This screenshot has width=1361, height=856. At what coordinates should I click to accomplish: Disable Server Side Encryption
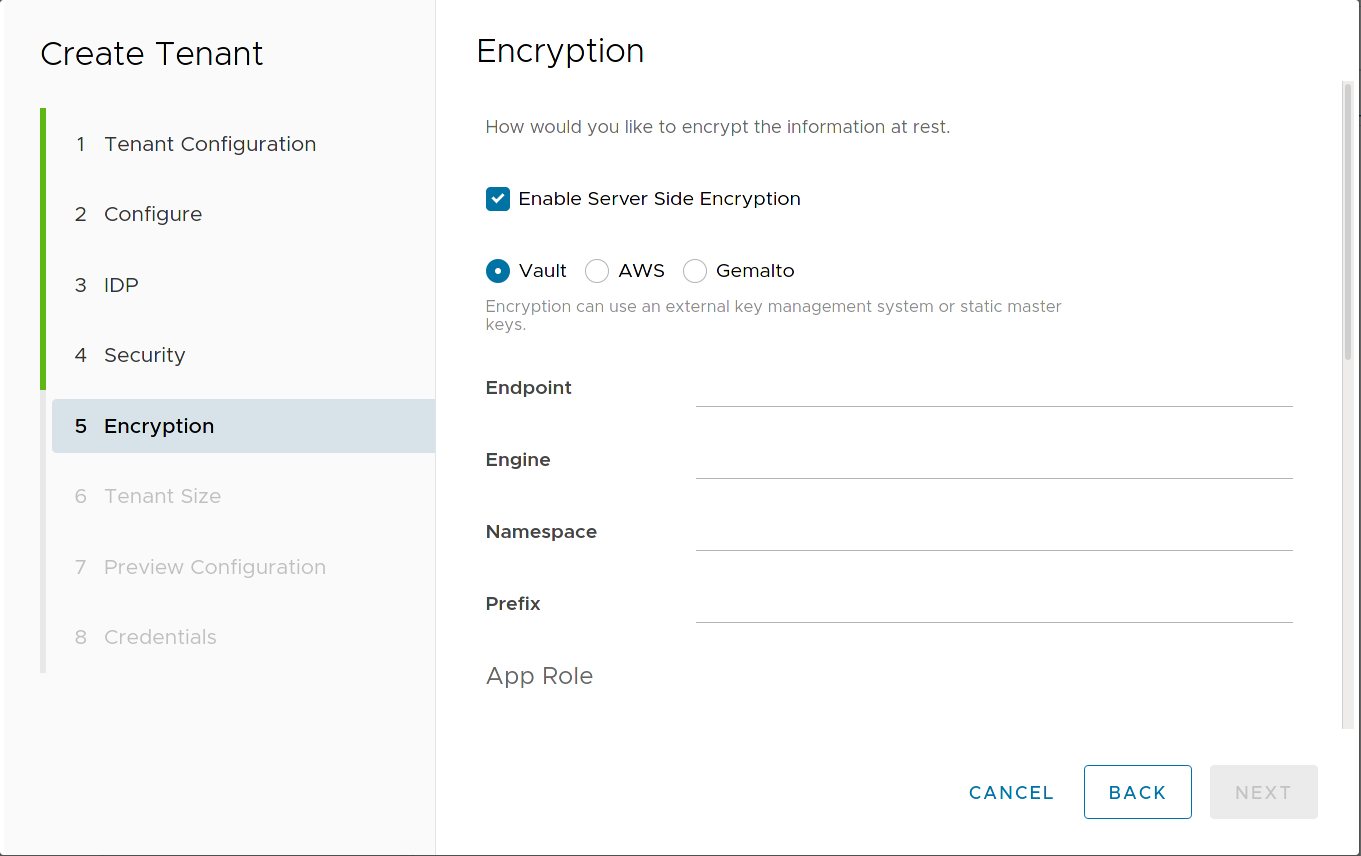click(497, 198)
